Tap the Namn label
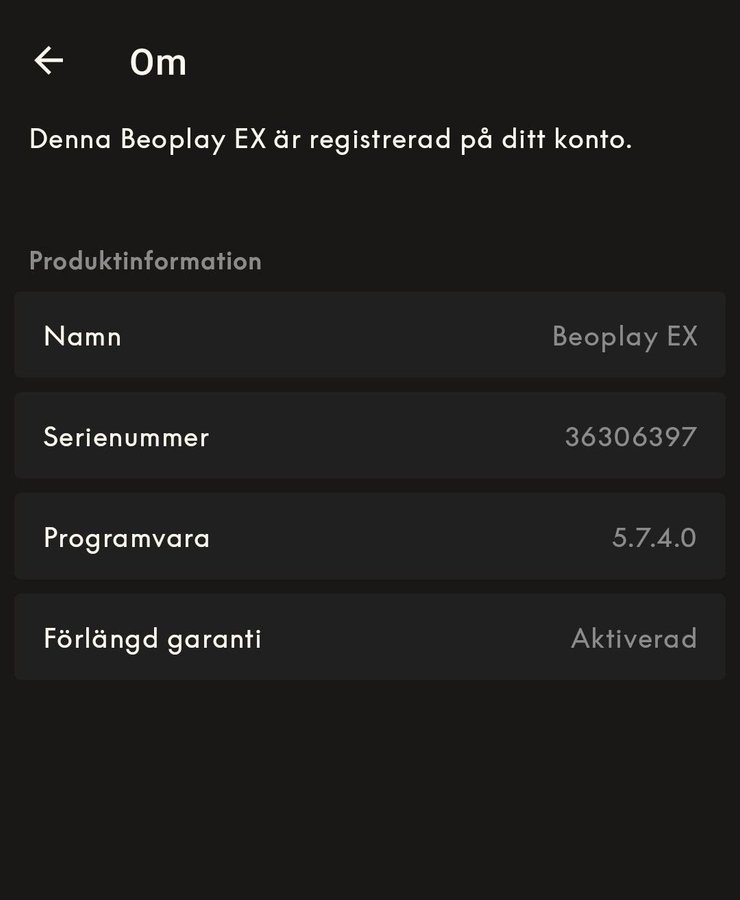The height and width of the screenshot is (900, 740). pos(82,336)
